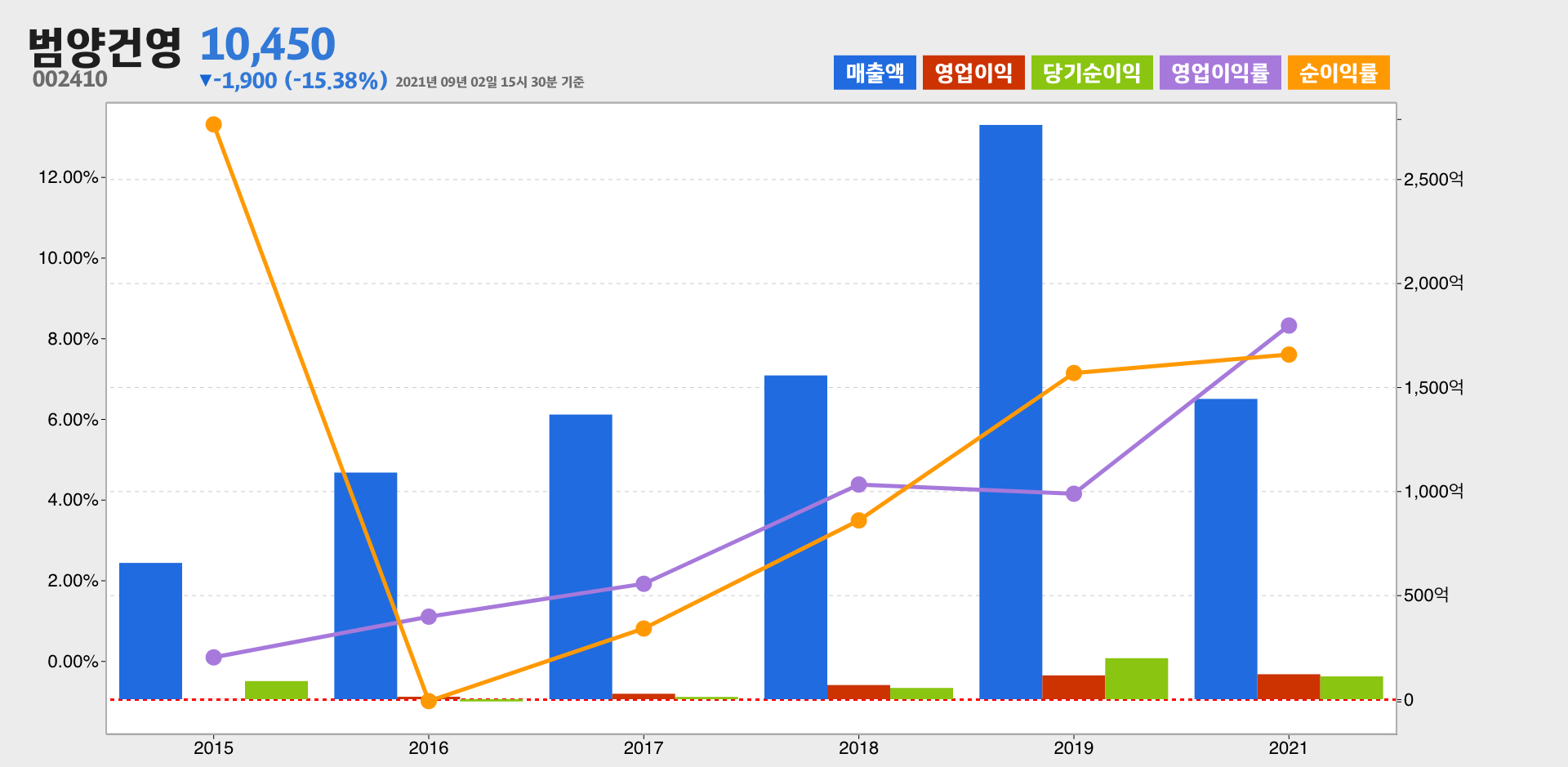Click the 2015 x-axis label
1568x767 pixels.
pyautogui.click(x=213, y=748)
